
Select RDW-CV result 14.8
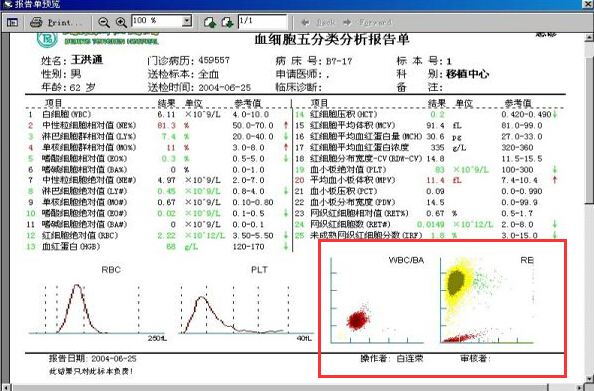(x=435, y=158)
